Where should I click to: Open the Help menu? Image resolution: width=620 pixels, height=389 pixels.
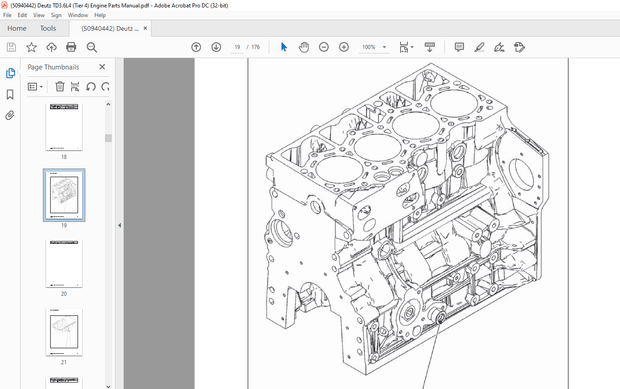point(100,15)
